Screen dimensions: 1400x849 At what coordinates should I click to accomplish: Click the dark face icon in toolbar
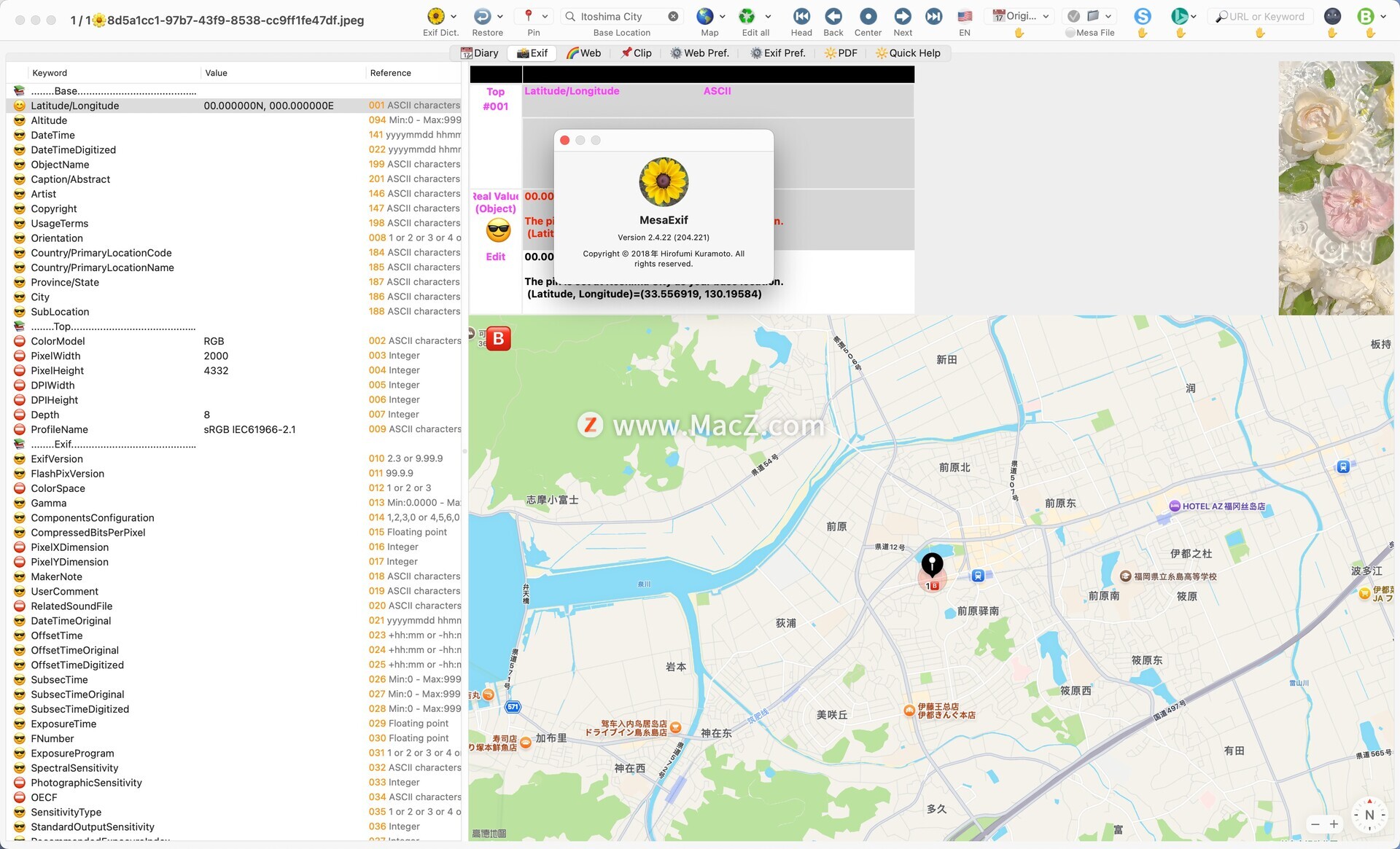(1332, 16)
